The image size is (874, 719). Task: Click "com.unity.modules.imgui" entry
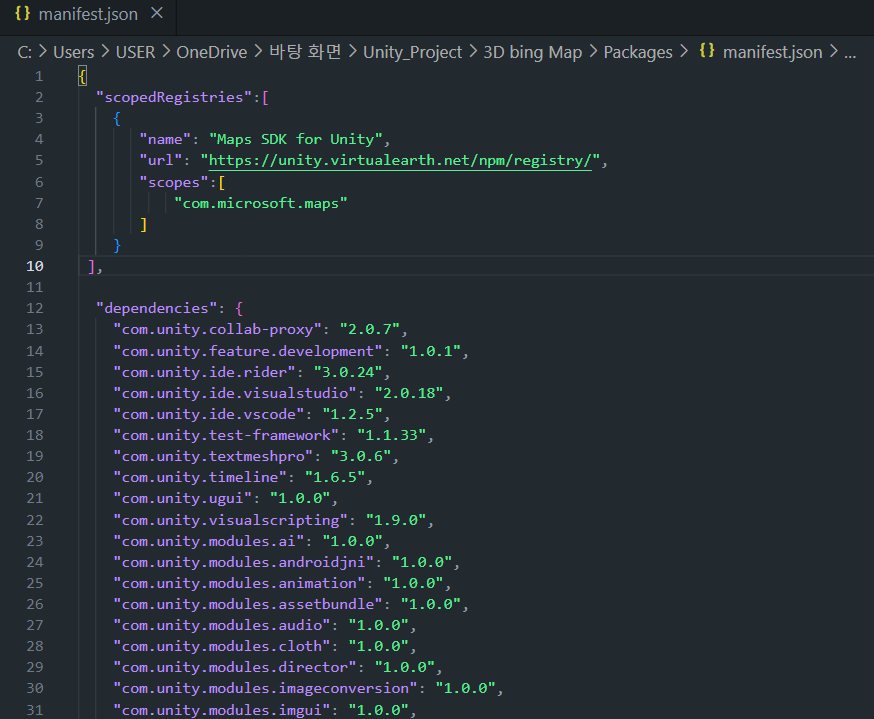tap(222, 711)
